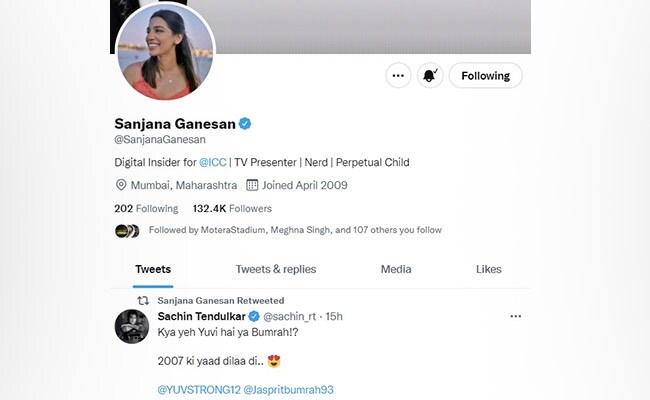The height and width of the screenshot is (400, 650).
Task: Open the @ICC mention link in bio
Action: (x=213, y=162)
